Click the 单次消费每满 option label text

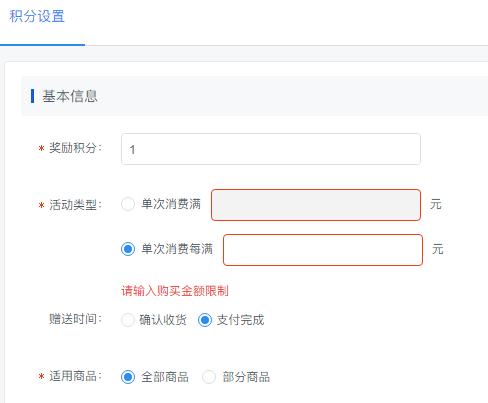click(x=177, y=249)
